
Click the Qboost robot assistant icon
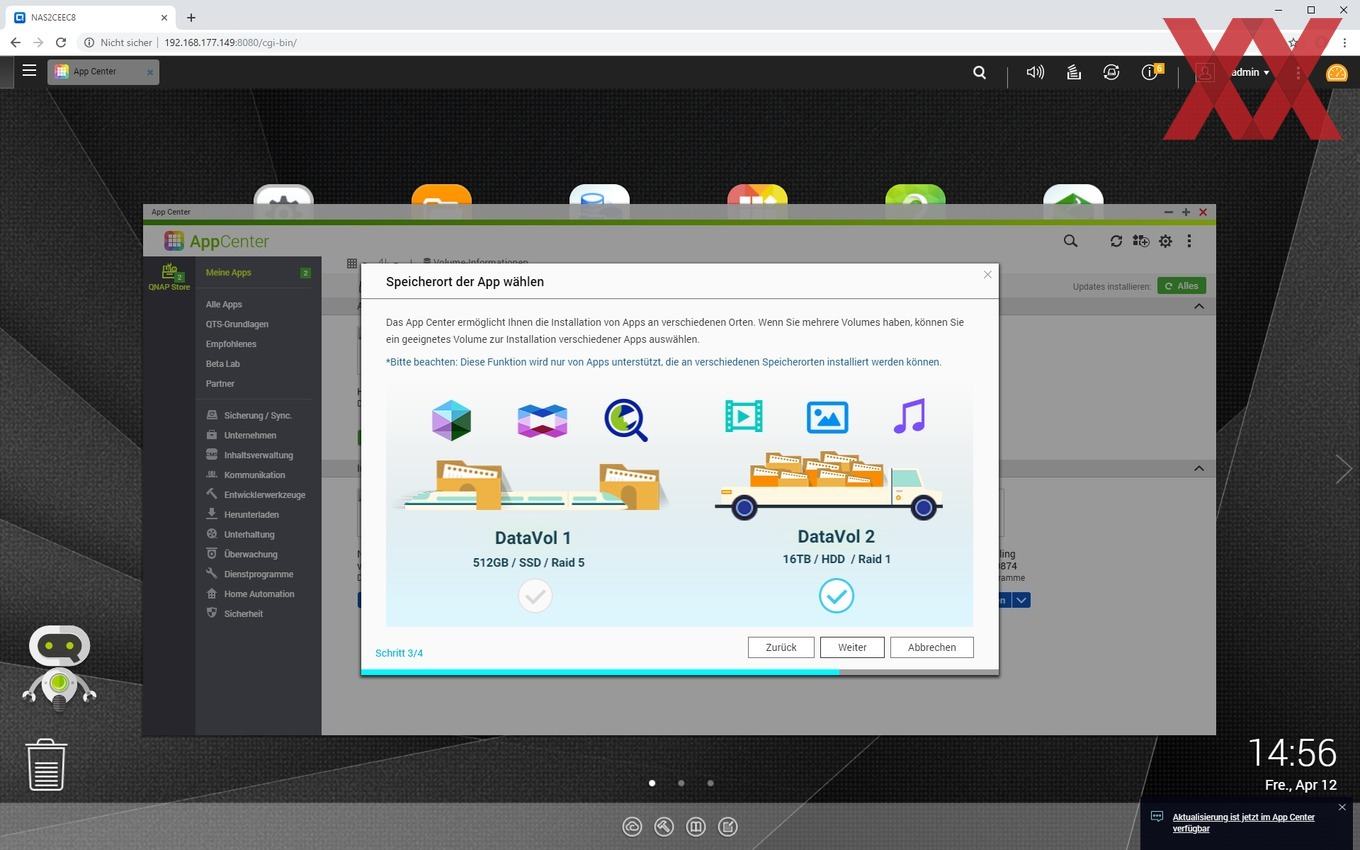(59, 667)
